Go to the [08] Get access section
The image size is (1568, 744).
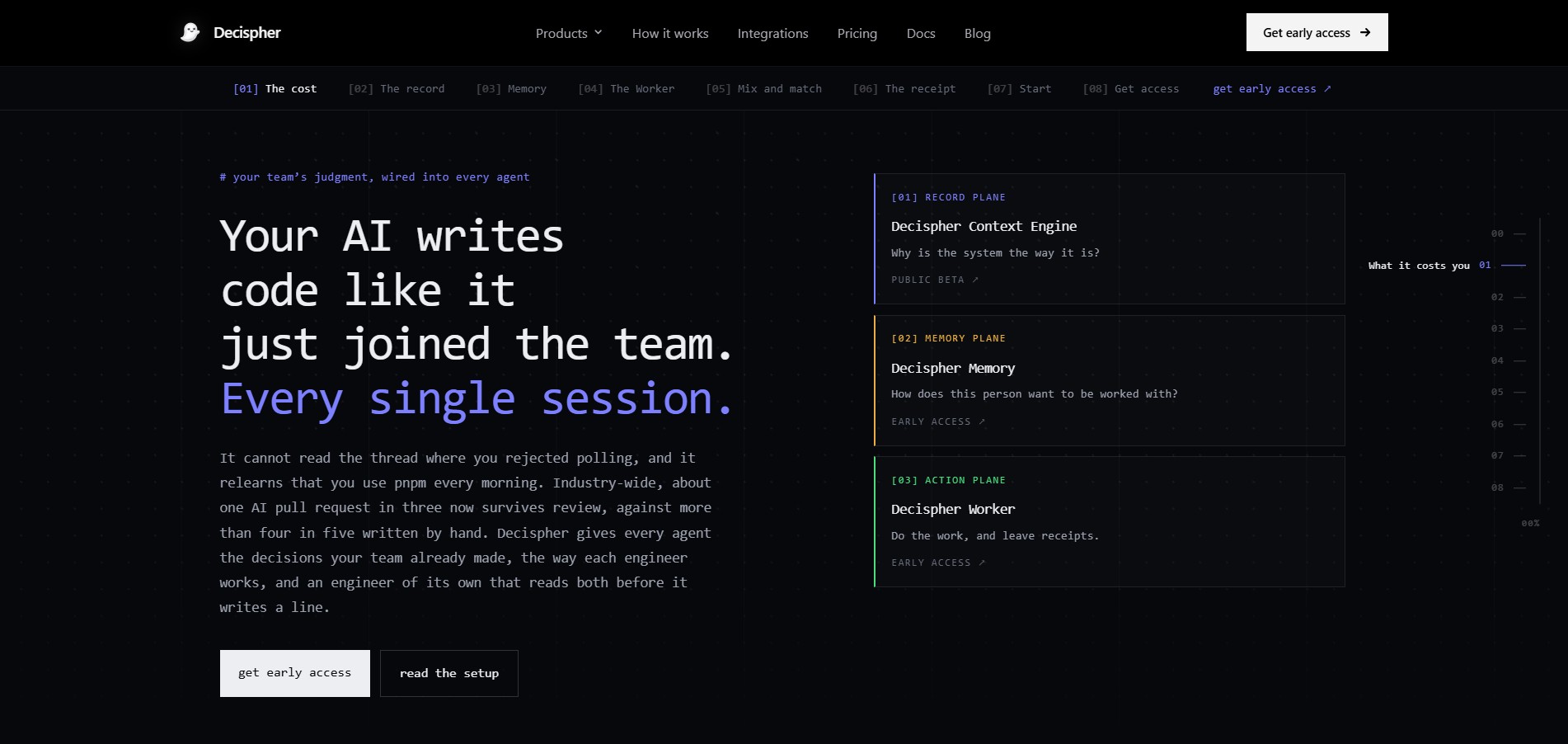point(1130,88)
